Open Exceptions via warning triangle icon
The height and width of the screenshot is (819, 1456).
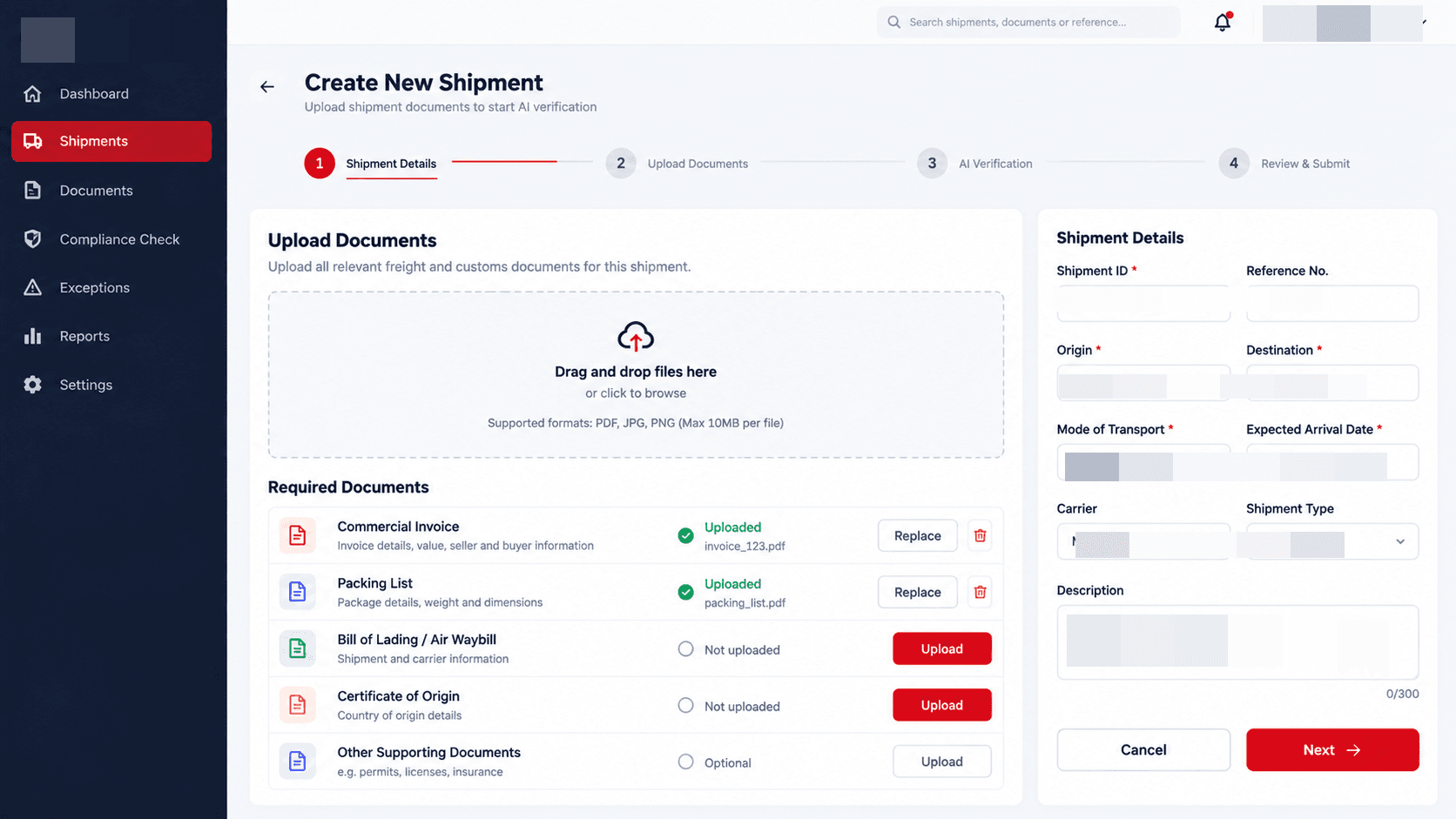click(33, 287)
